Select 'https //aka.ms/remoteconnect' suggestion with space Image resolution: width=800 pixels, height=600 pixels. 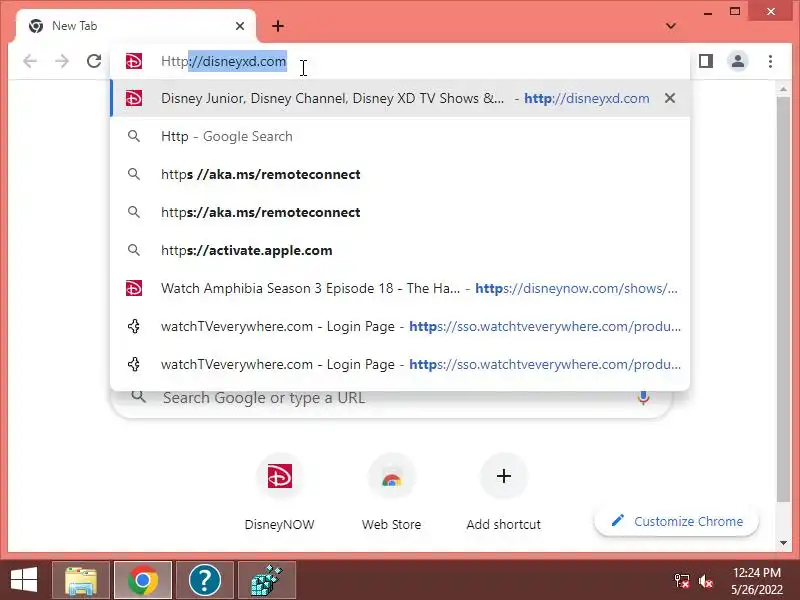click(x=400, y=174)
